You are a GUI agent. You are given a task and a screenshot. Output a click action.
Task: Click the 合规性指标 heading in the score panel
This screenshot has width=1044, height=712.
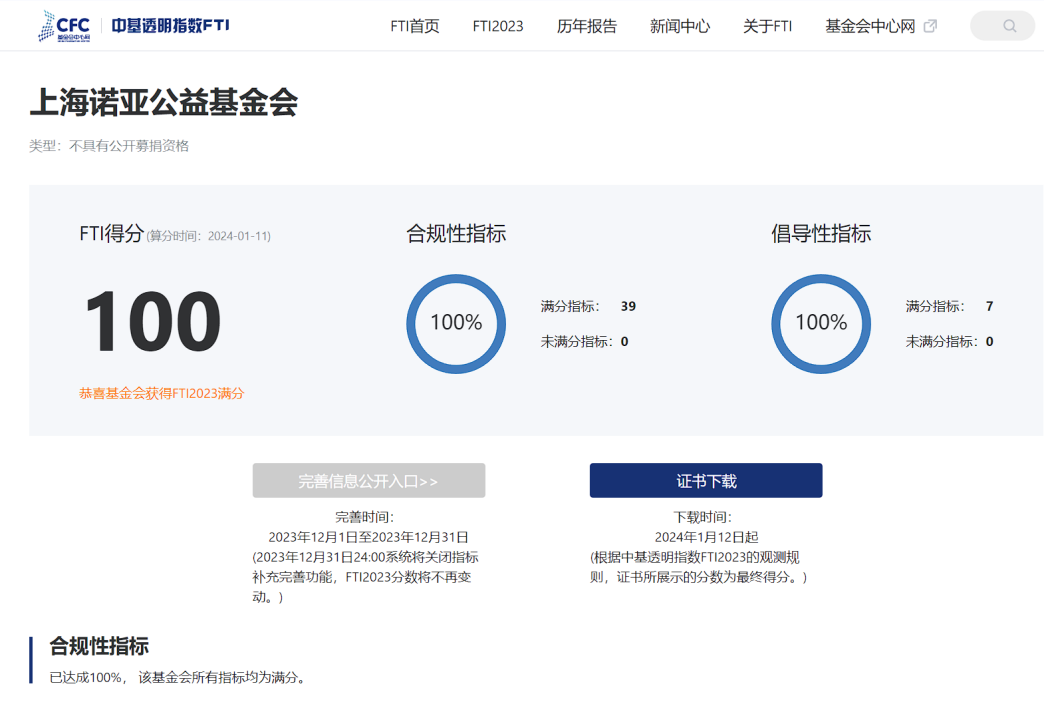(456, 234)
